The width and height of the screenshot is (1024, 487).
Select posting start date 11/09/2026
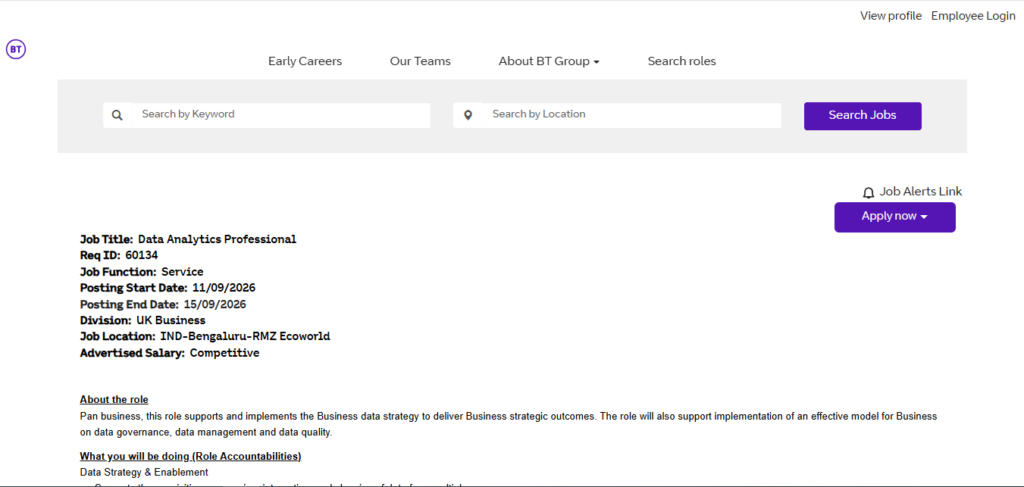[x=224, y=288]
